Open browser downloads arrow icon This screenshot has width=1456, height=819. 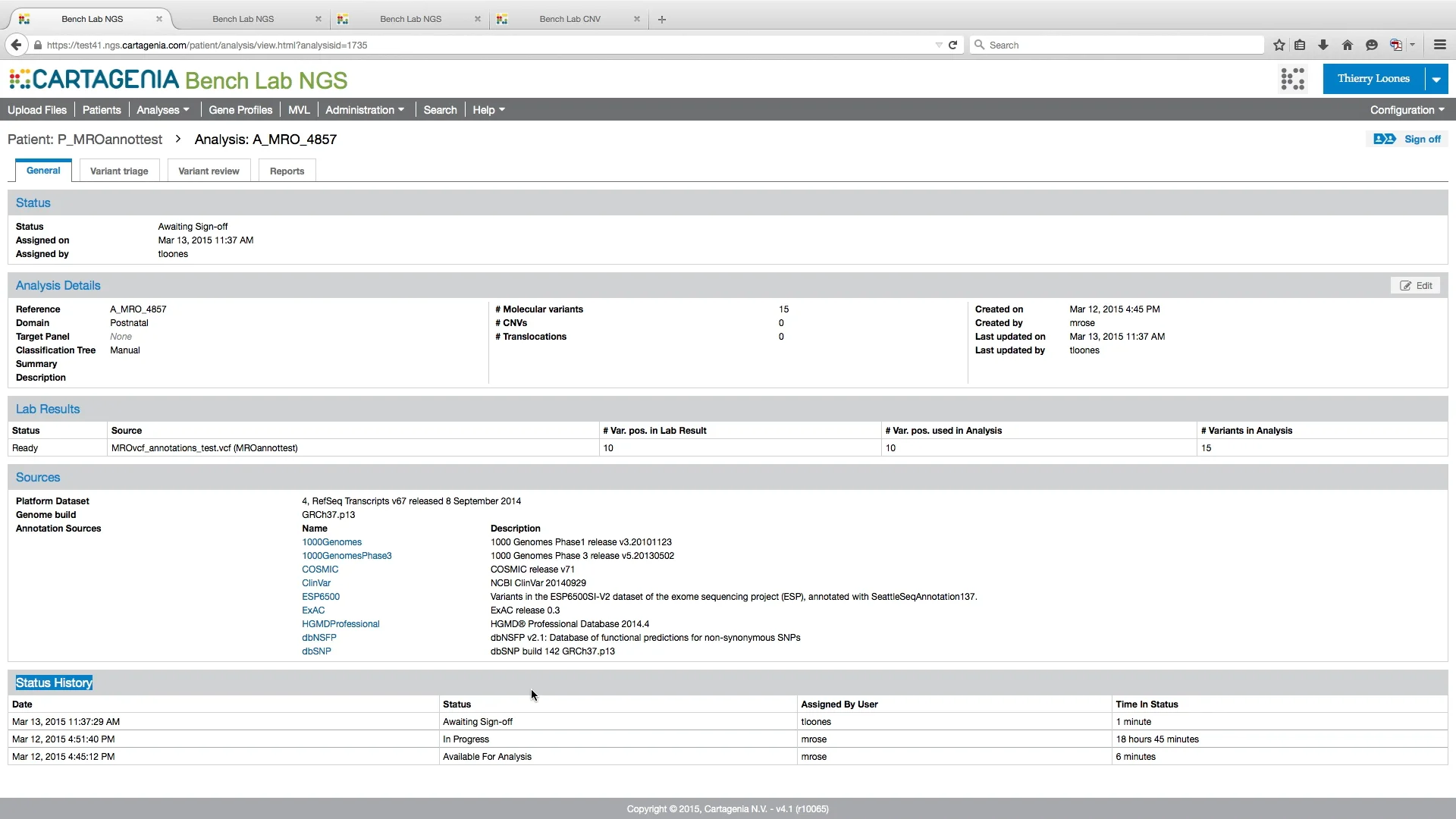tap(1323, 45)
